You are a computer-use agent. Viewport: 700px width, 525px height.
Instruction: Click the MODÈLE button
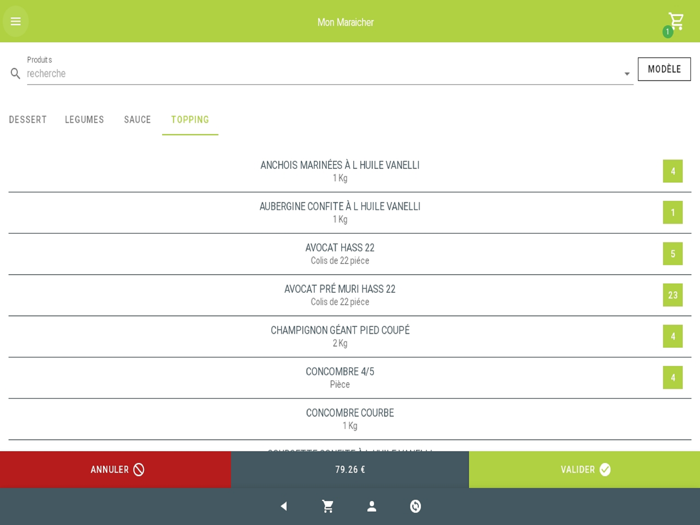click(x=664, y=69)
